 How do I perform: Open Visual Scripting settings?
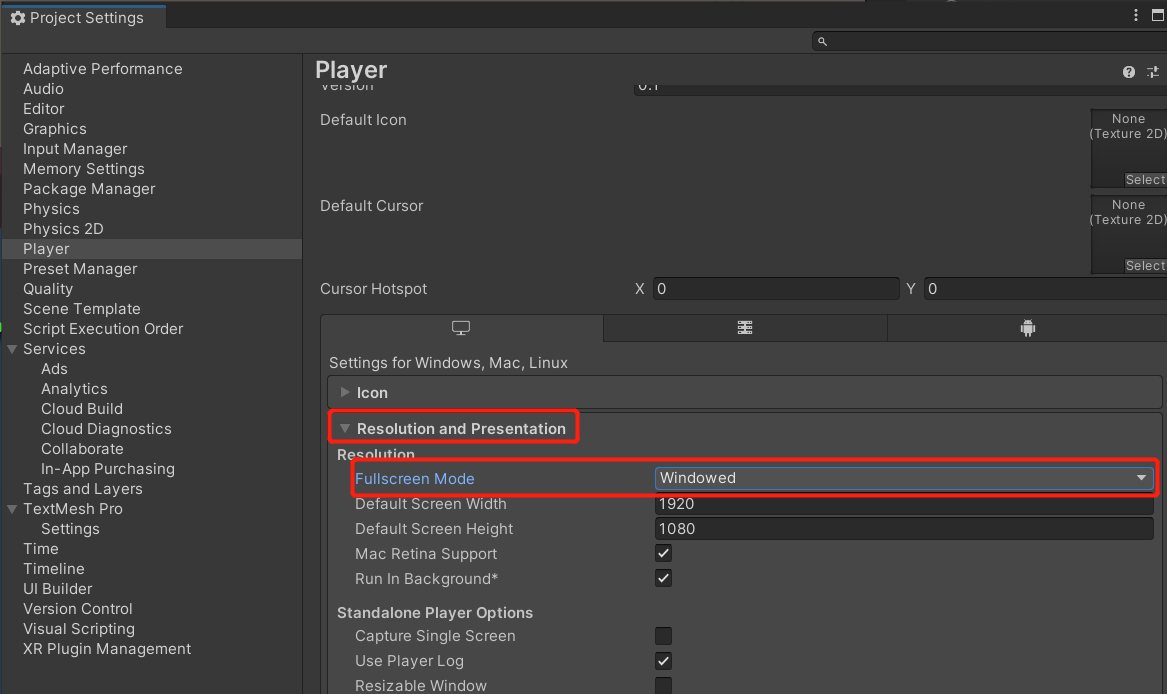click(x=79, y=630)
